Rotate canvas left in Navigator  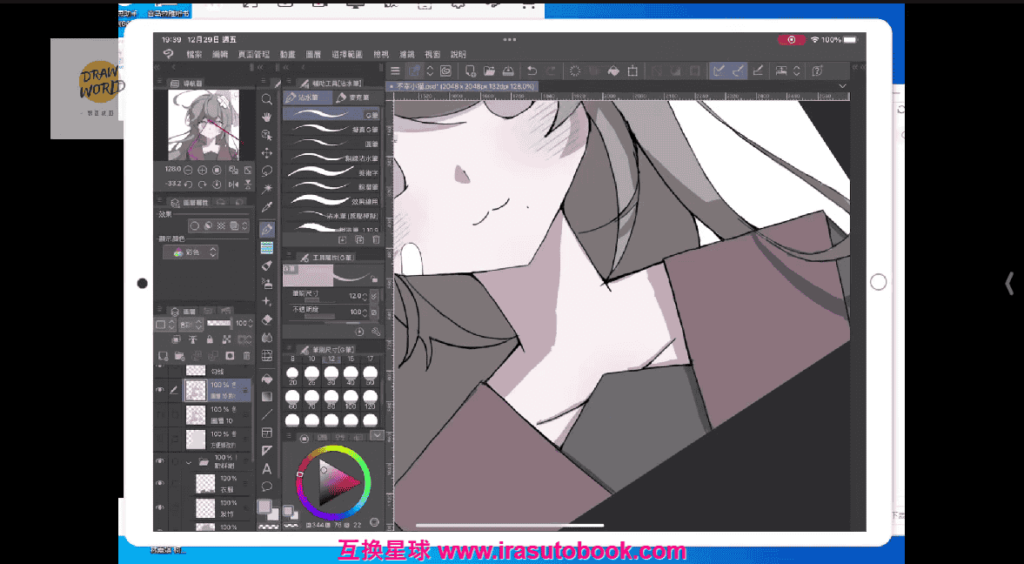coord(189,184)
